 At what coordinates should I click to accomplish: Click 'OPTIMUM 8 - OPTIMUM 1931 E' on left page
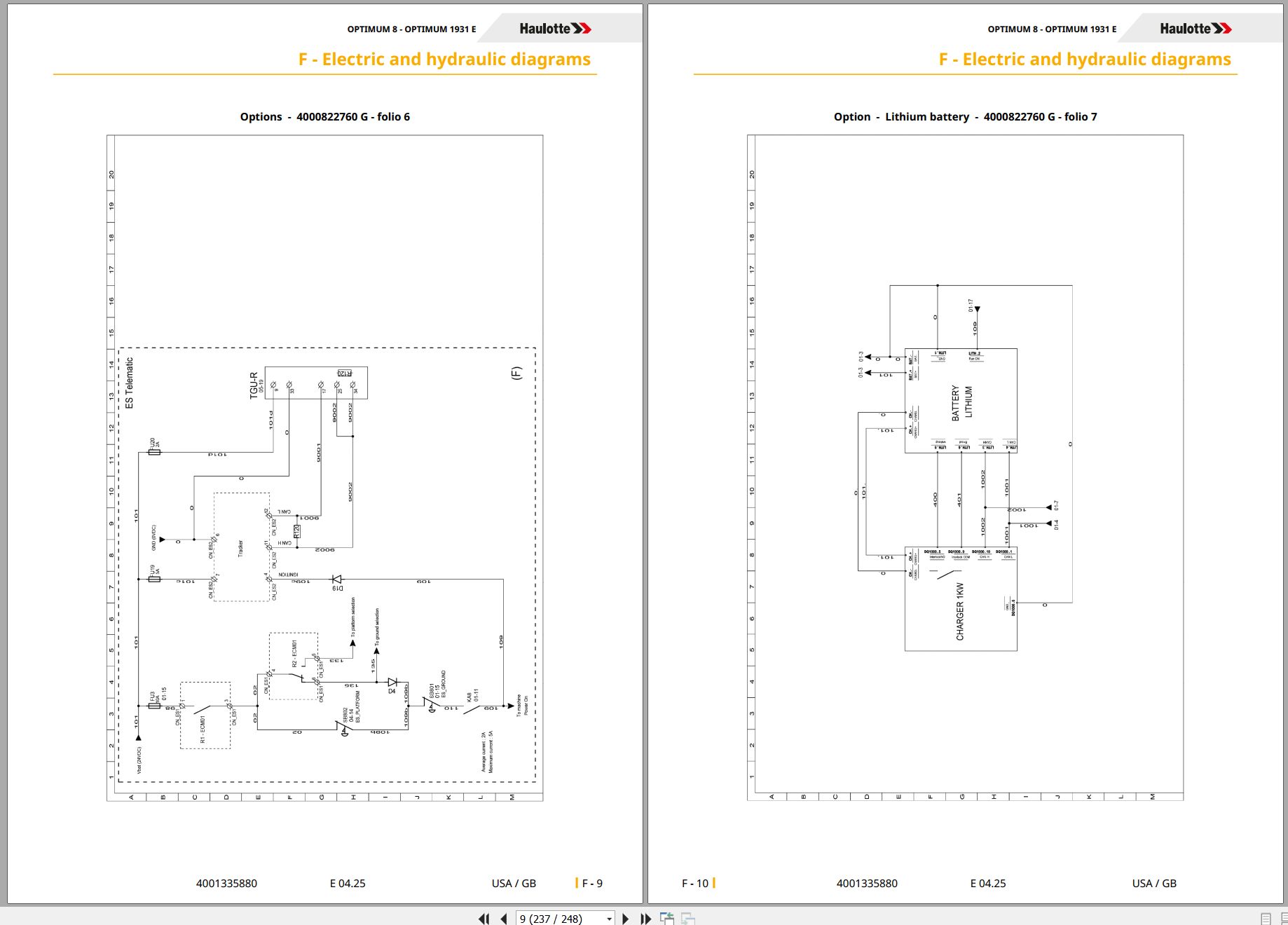(412, 29)
